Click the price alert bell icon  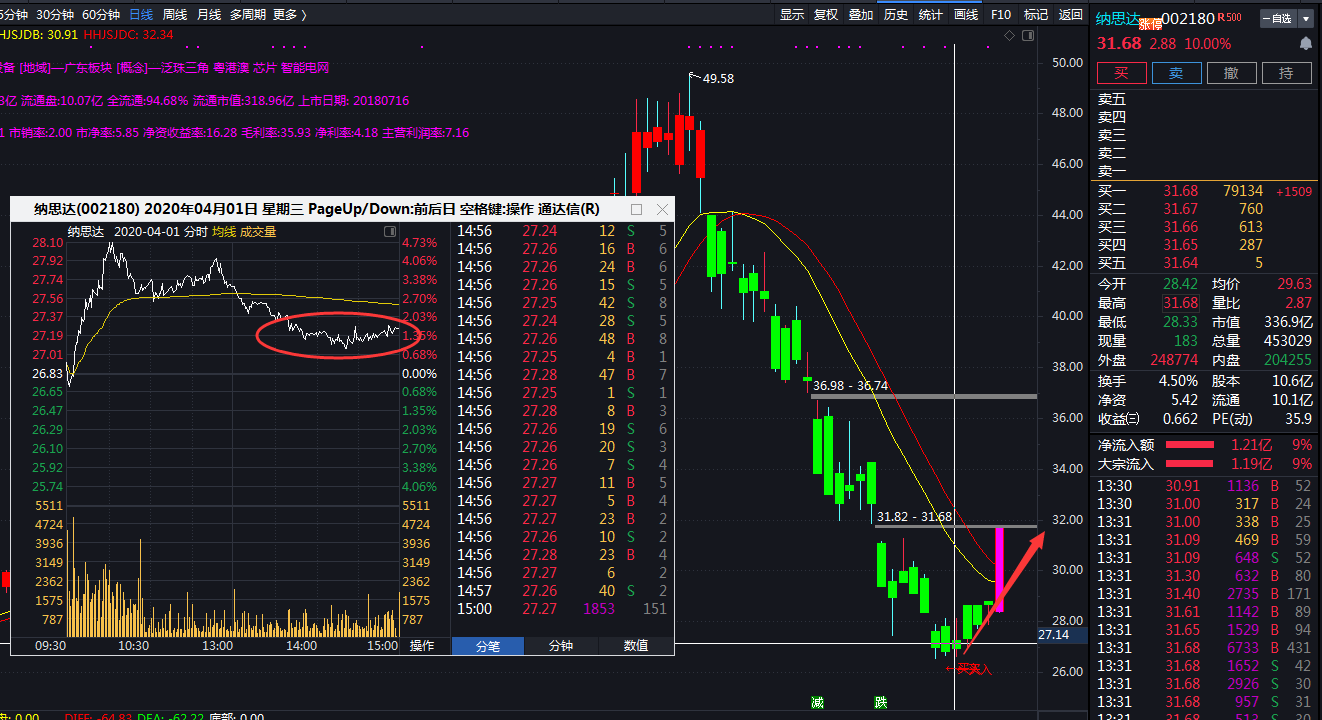(x=1305, y=44)
